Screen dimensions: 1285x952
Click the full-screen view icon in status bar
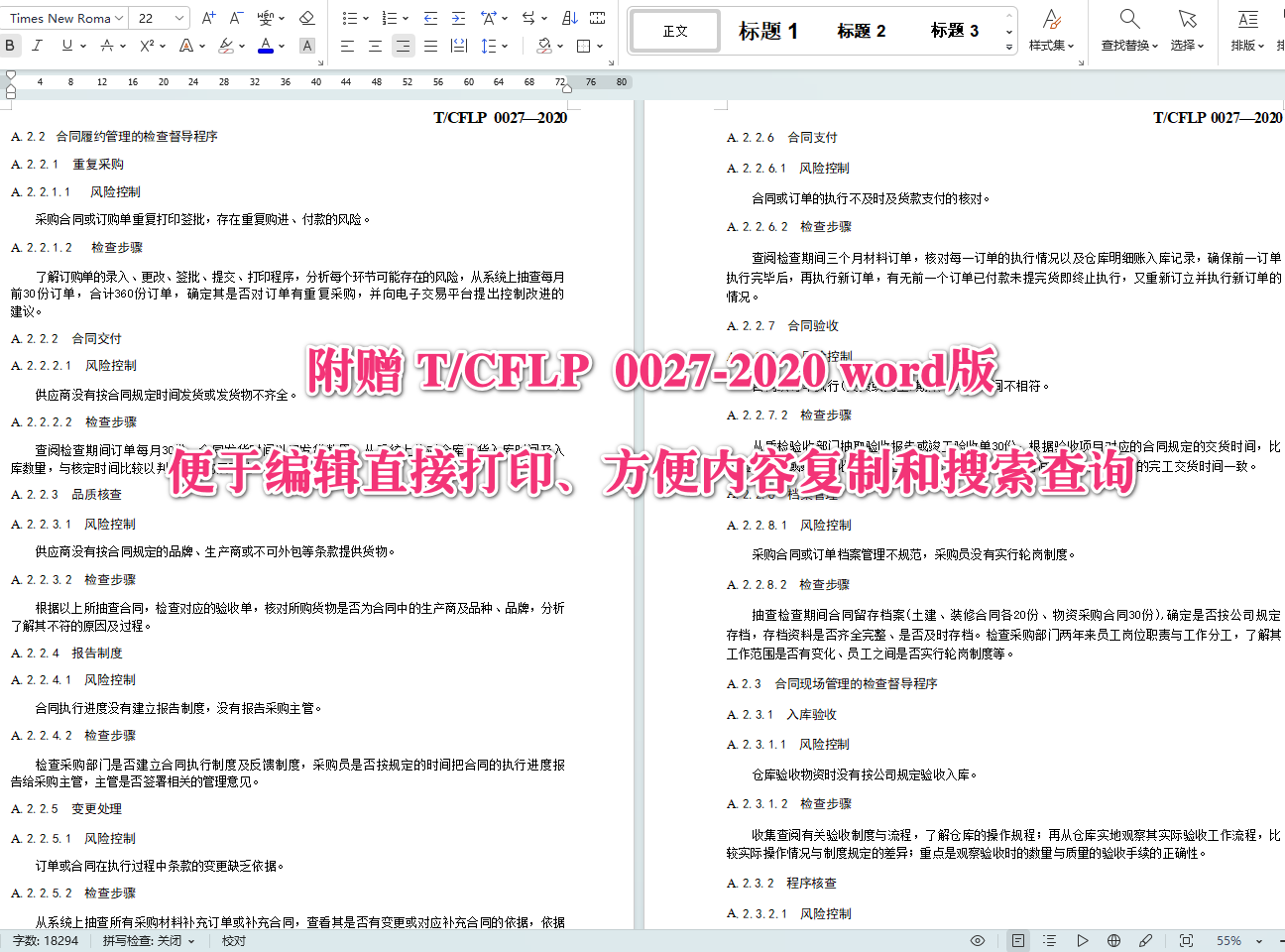[x=1186, y=940]
